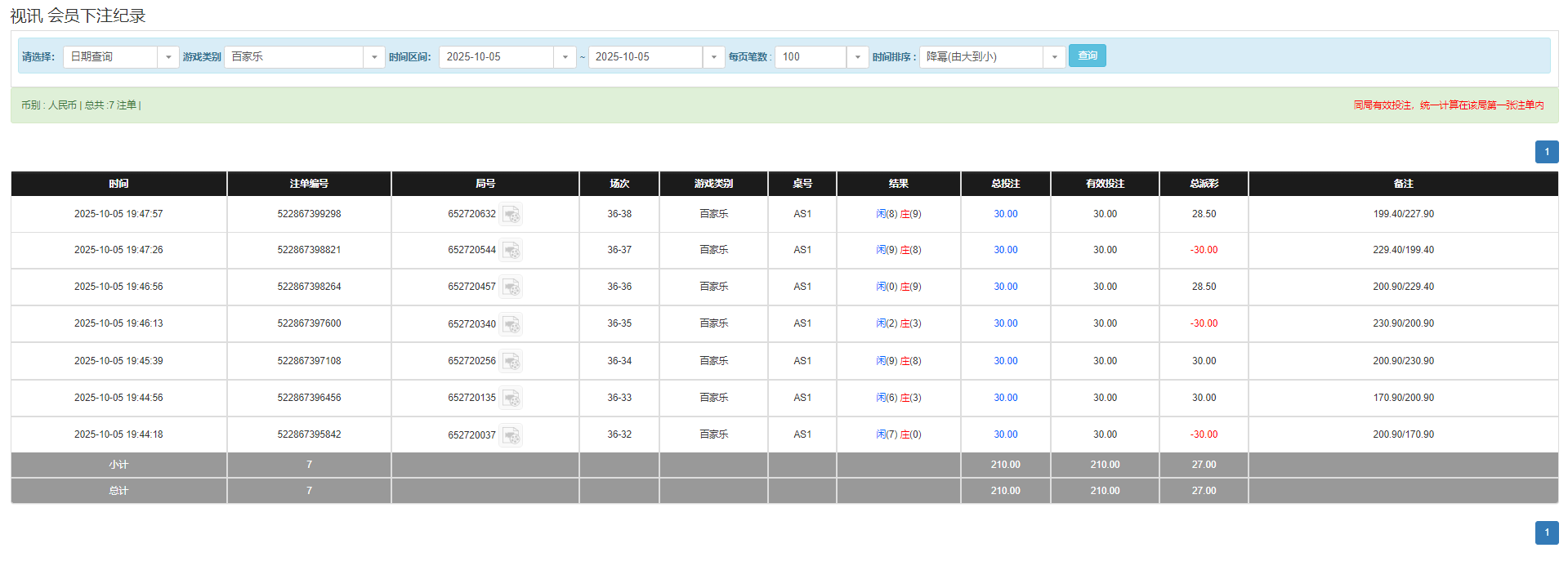Click the 时间 column header
The height and width of the screenshot is (588, 1568).
[x=118, y=184]
